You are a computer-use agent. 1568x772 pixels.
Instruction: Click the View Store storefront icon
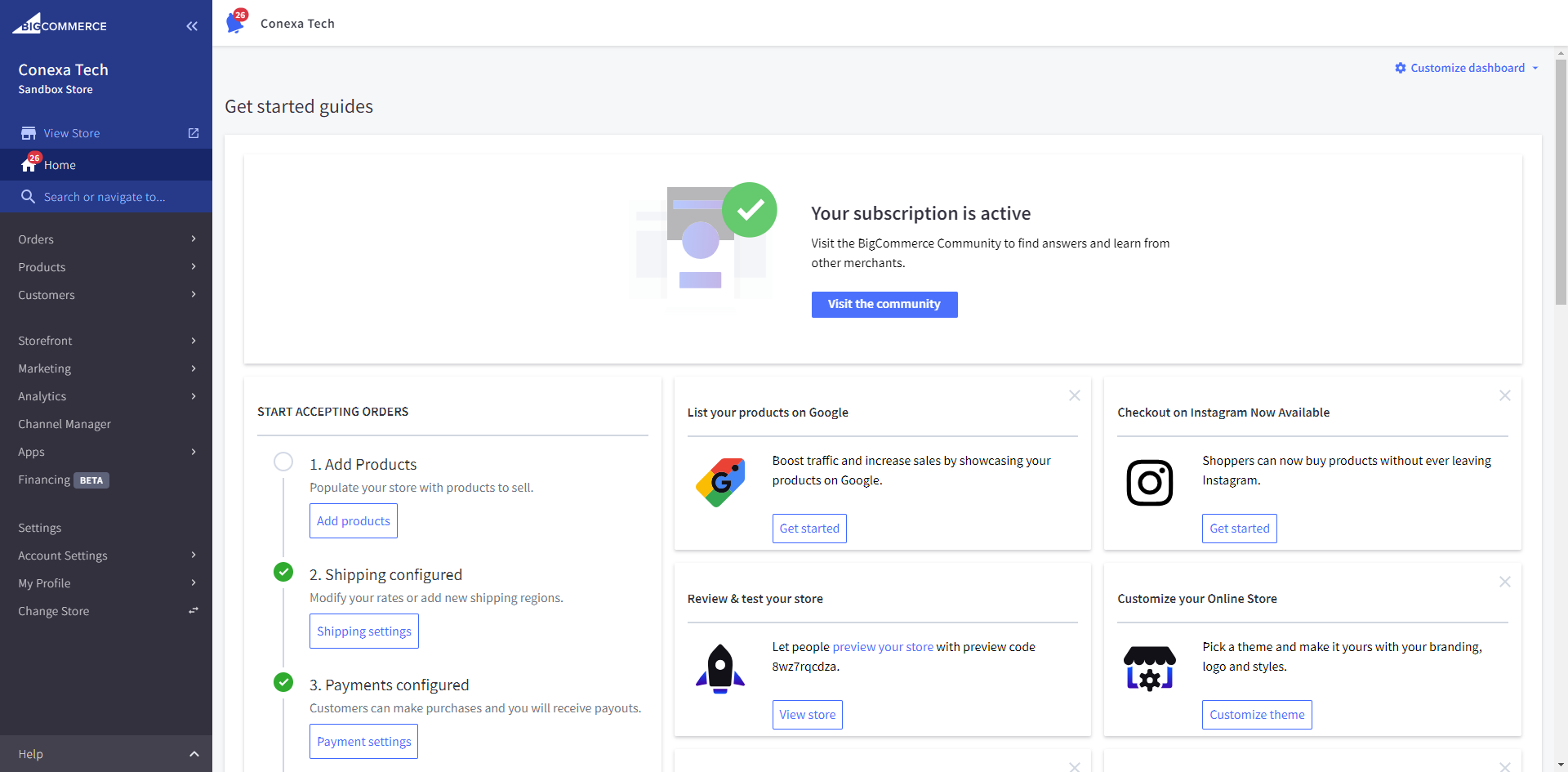pyautogui.click(x=29, y=133)
